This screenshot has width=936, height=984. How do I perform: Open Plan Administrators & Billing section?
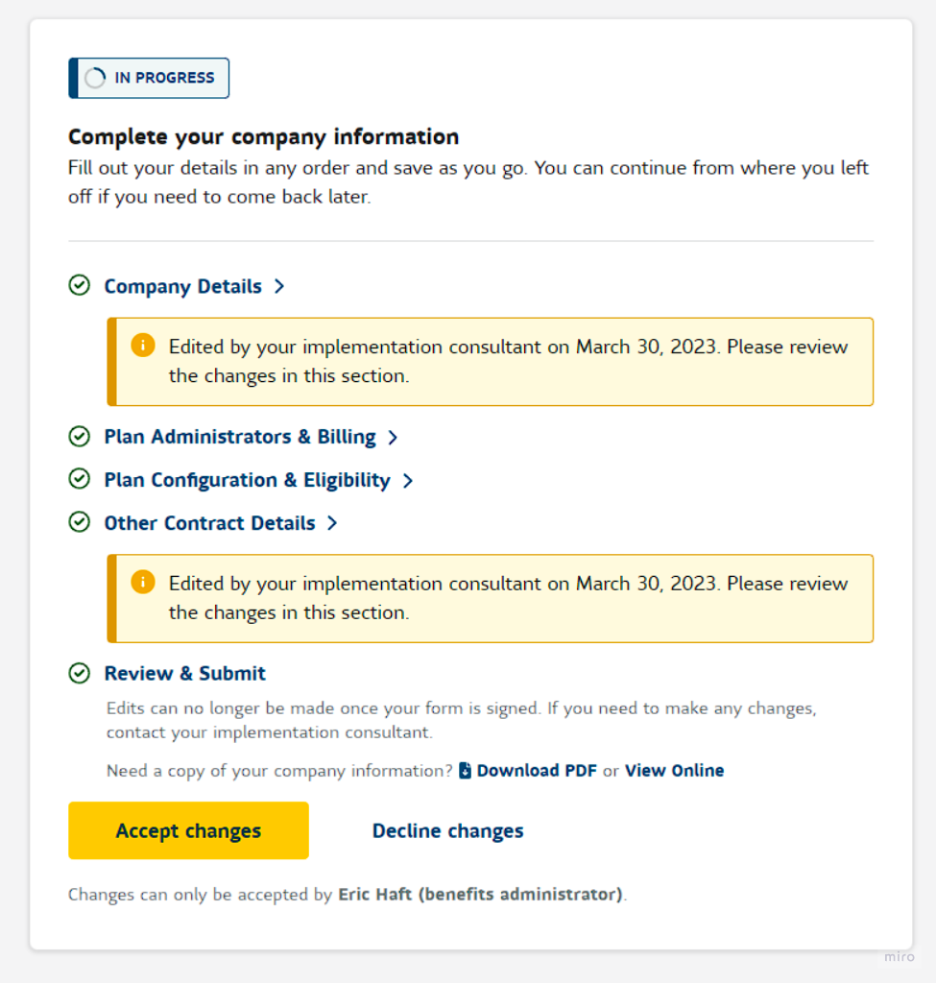(x=240, y=437)
